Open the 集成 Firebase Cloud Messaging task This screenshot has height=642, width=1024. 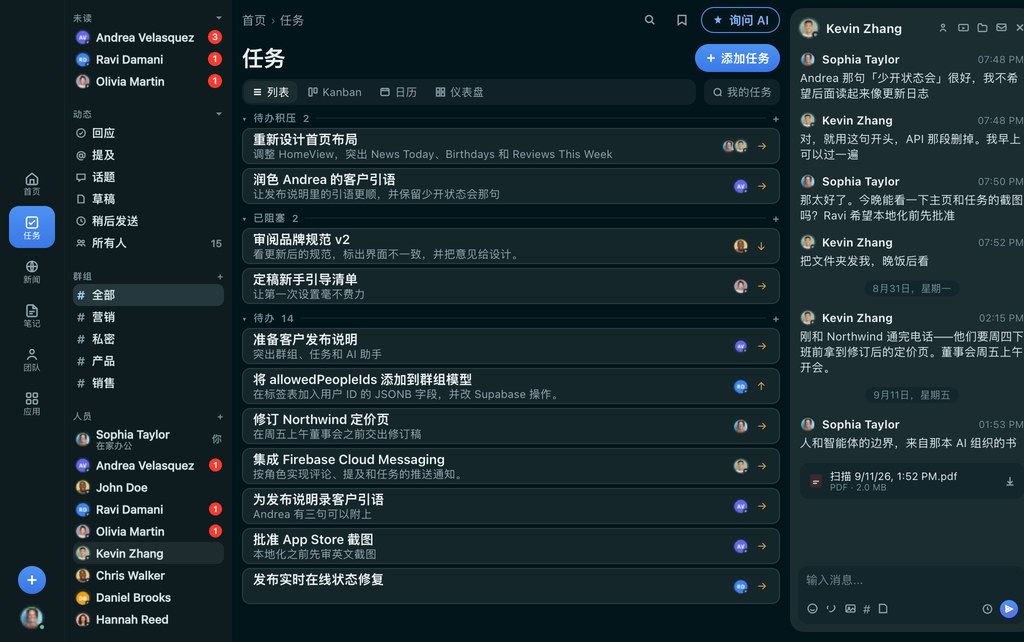tap(511, 466)
